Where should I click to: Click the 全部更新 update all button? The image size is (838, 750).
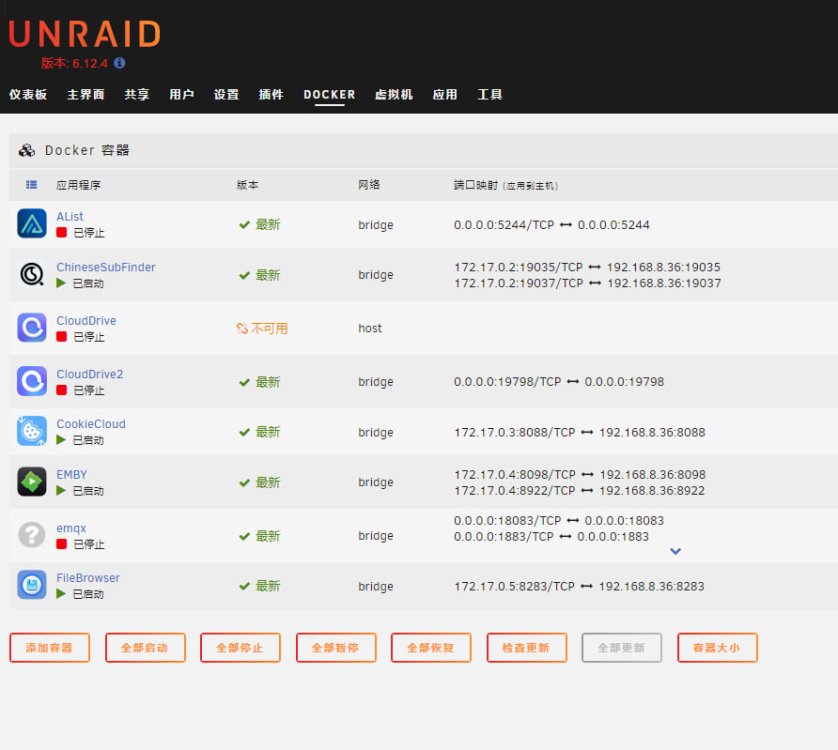tap(622, 647)
